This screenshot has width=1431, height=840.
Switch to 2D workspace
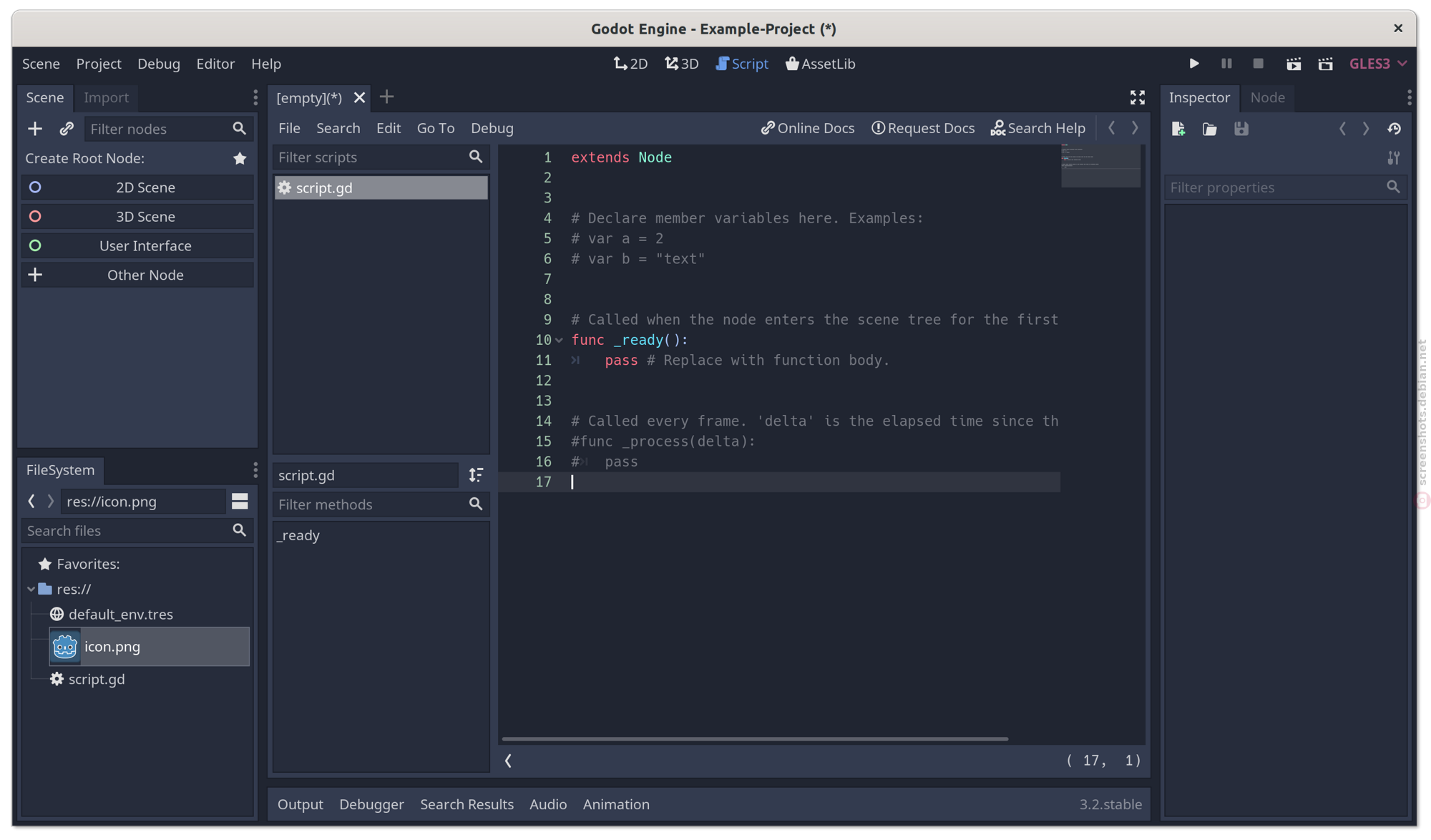tap(630, 64)
